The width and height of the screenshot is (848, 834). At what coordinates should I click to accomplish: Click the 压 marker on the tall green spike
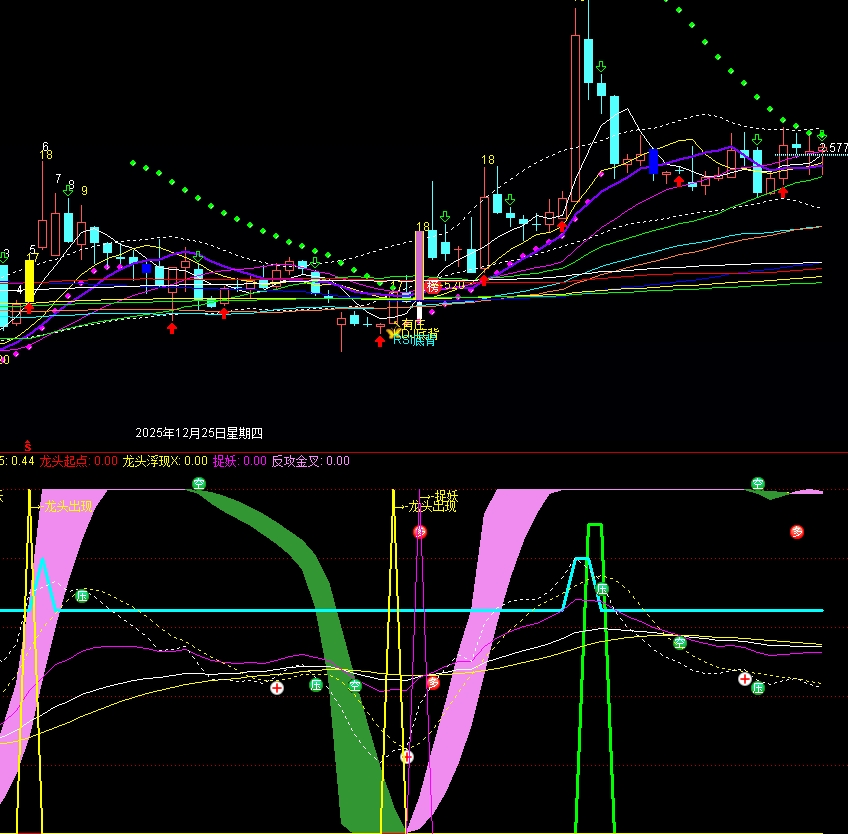pos(602,588)
